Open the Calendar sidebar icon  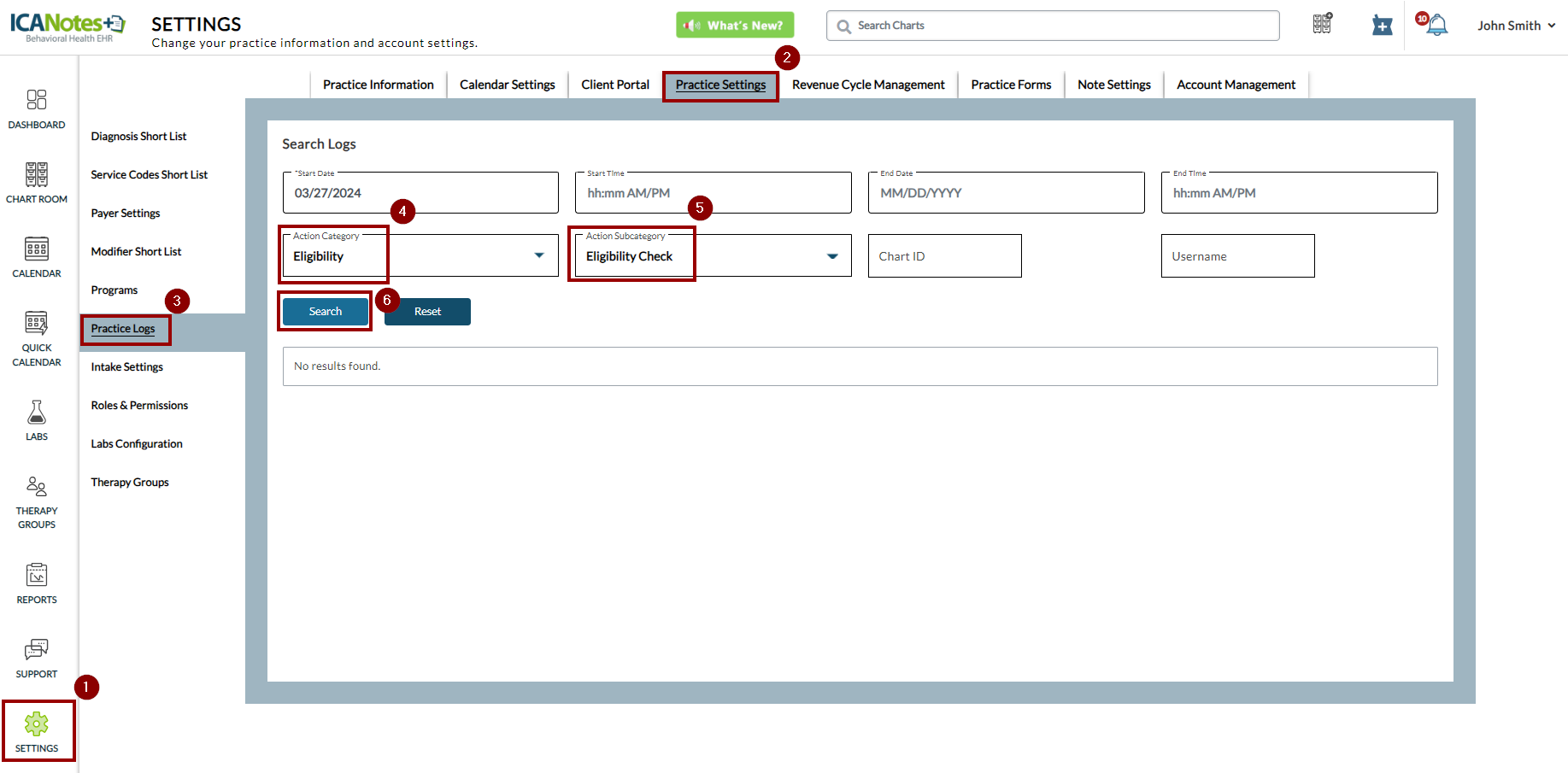[x=37, y=249]
